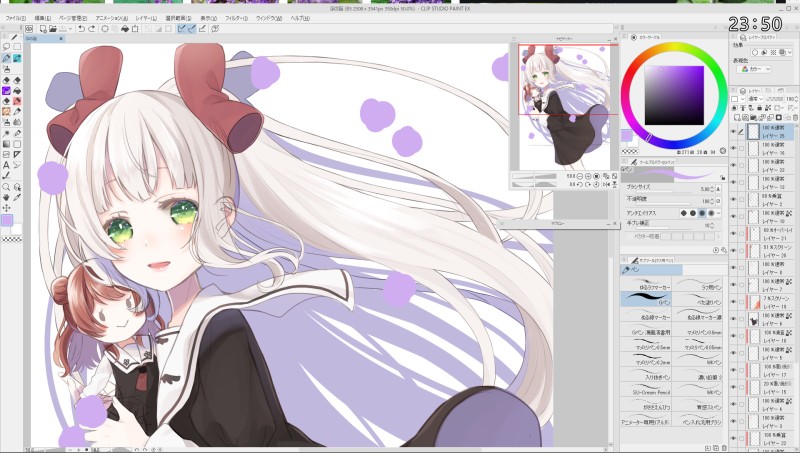The height and width of the screenshot is (453, 800).
Task: Redo the last undone action
Action: tap(91, 29)
